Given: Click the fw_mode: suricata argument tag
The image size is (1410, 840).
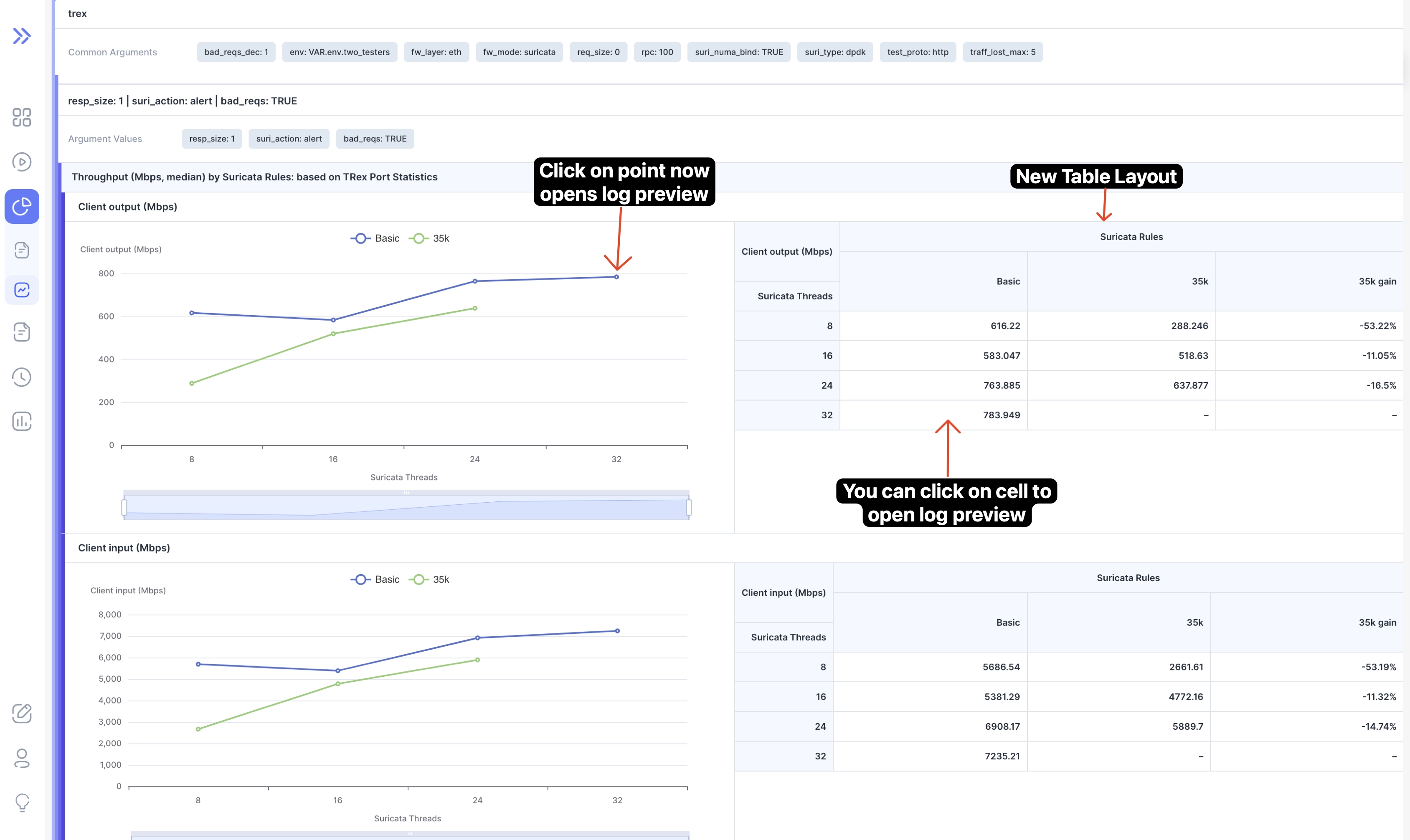Looking at the screenshot, I should pos(519,52).
